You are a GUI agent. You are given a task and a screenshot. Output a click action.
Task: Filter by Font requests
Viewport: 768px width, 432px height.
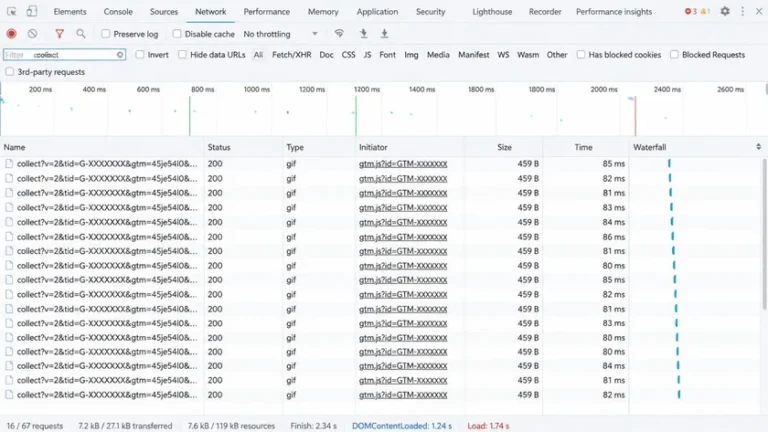pos(387,55)
